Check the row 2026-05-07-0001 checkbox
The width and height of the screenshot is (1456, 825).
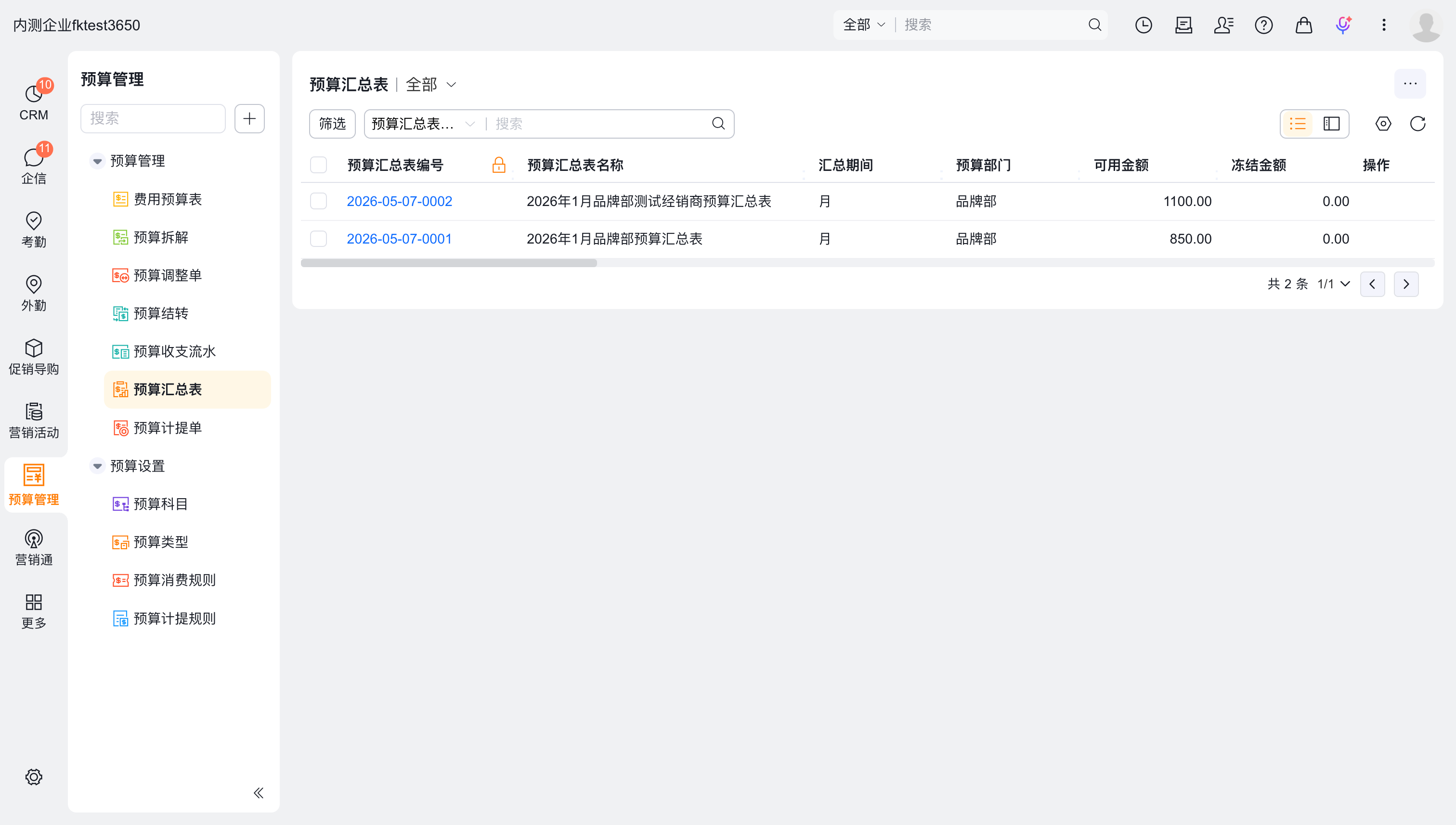[319, 239]
